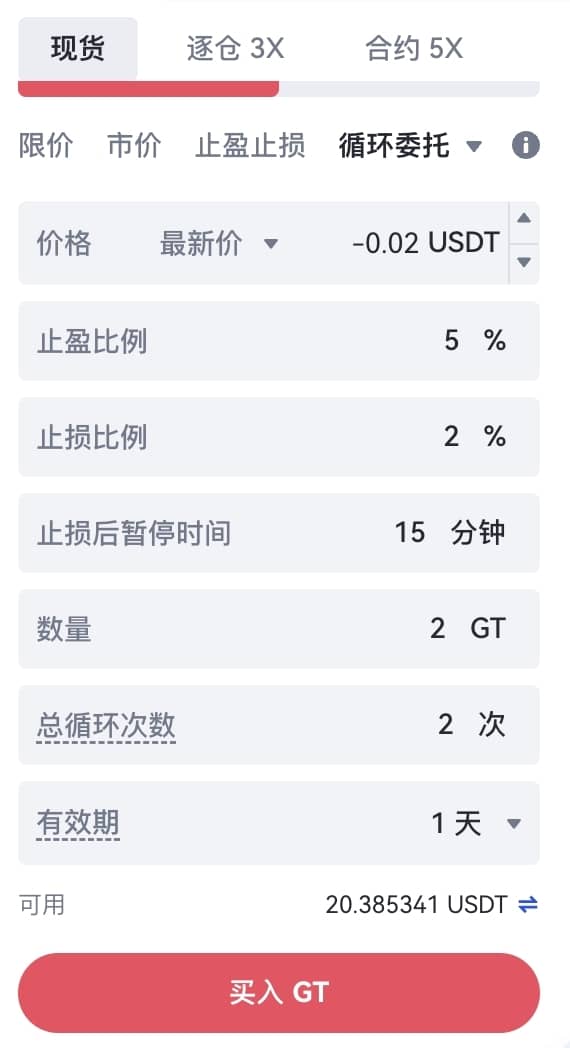570x1048 pixels.
Task: Click the 止损后暂停时间 minutes field
Action: (x=279, y=533)
